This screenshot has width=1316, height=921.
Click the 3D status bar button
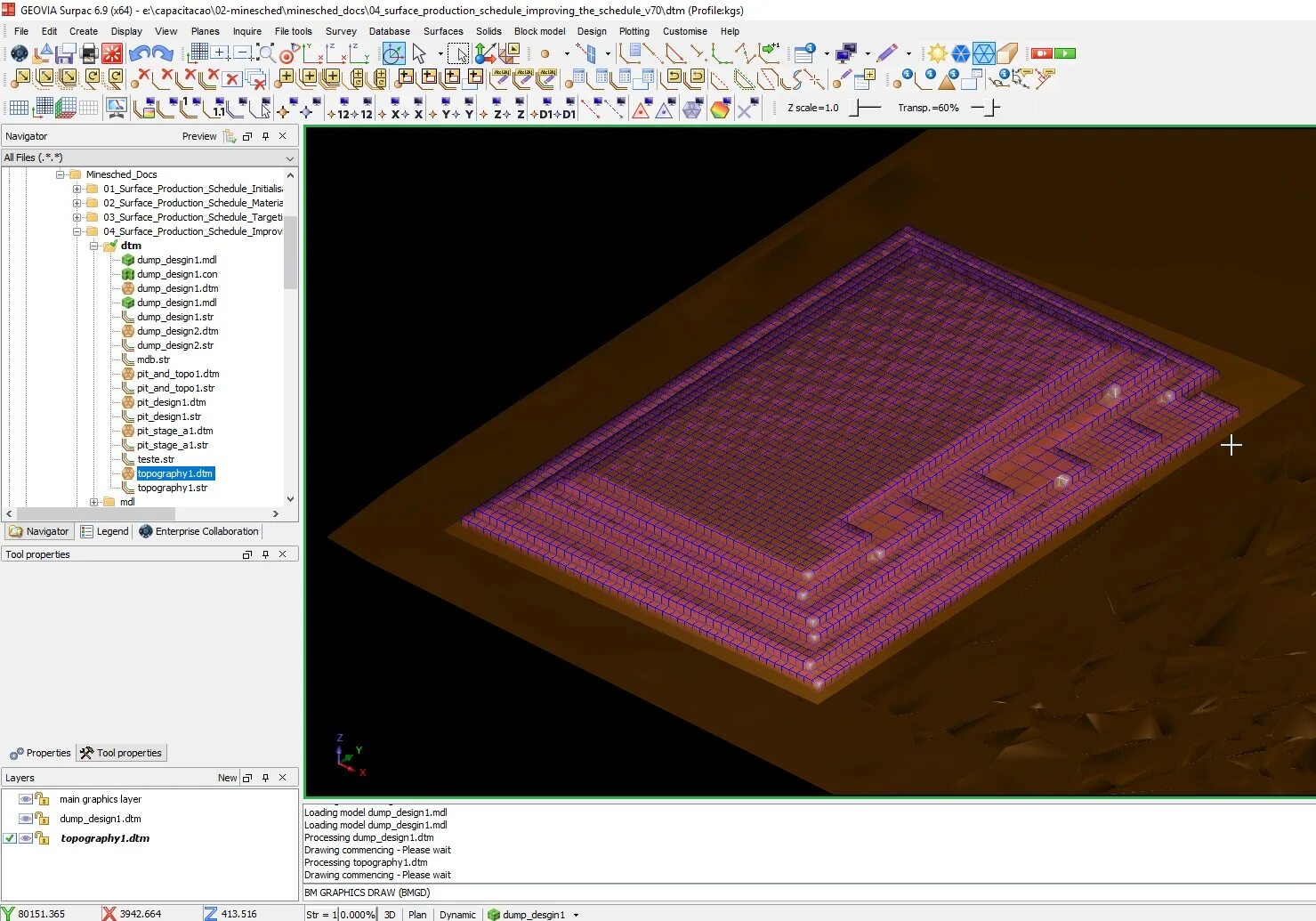tap(390, 915)
